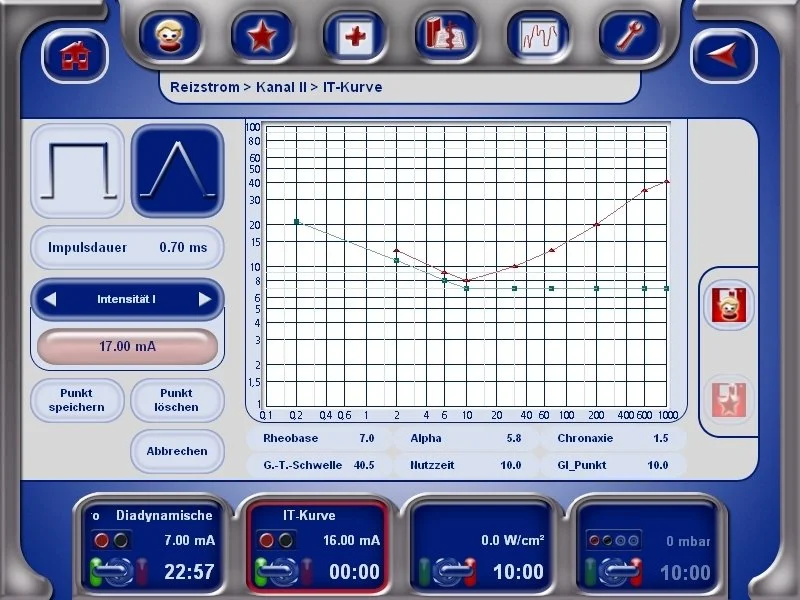The width and height of the screenshot is (800, 600).
Task: Open the red cross therapy icon
Action: pyautogui.click(x=354, y=36)
